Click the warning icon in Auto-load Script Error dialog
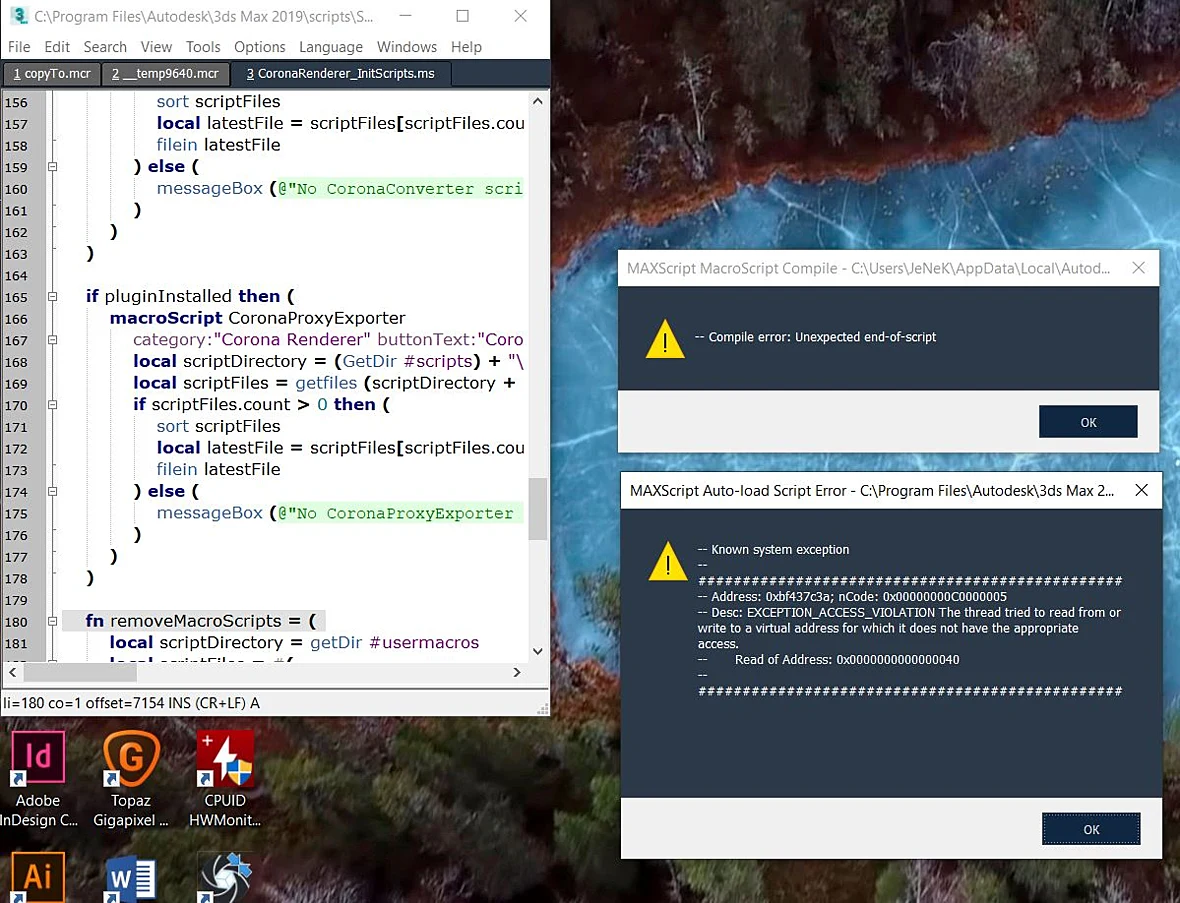Image resolution: width=1180 pixels, height=903 pixels. pyautogui.click(x=668, y=561)
